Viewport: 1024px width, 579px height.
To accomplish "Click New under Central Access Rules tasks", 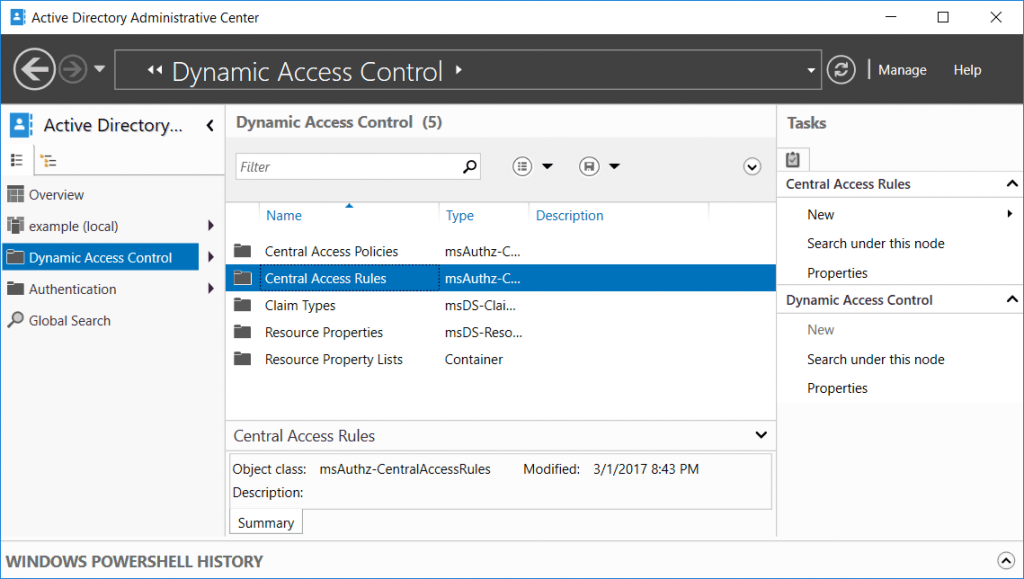I will (x=820, y=214).
